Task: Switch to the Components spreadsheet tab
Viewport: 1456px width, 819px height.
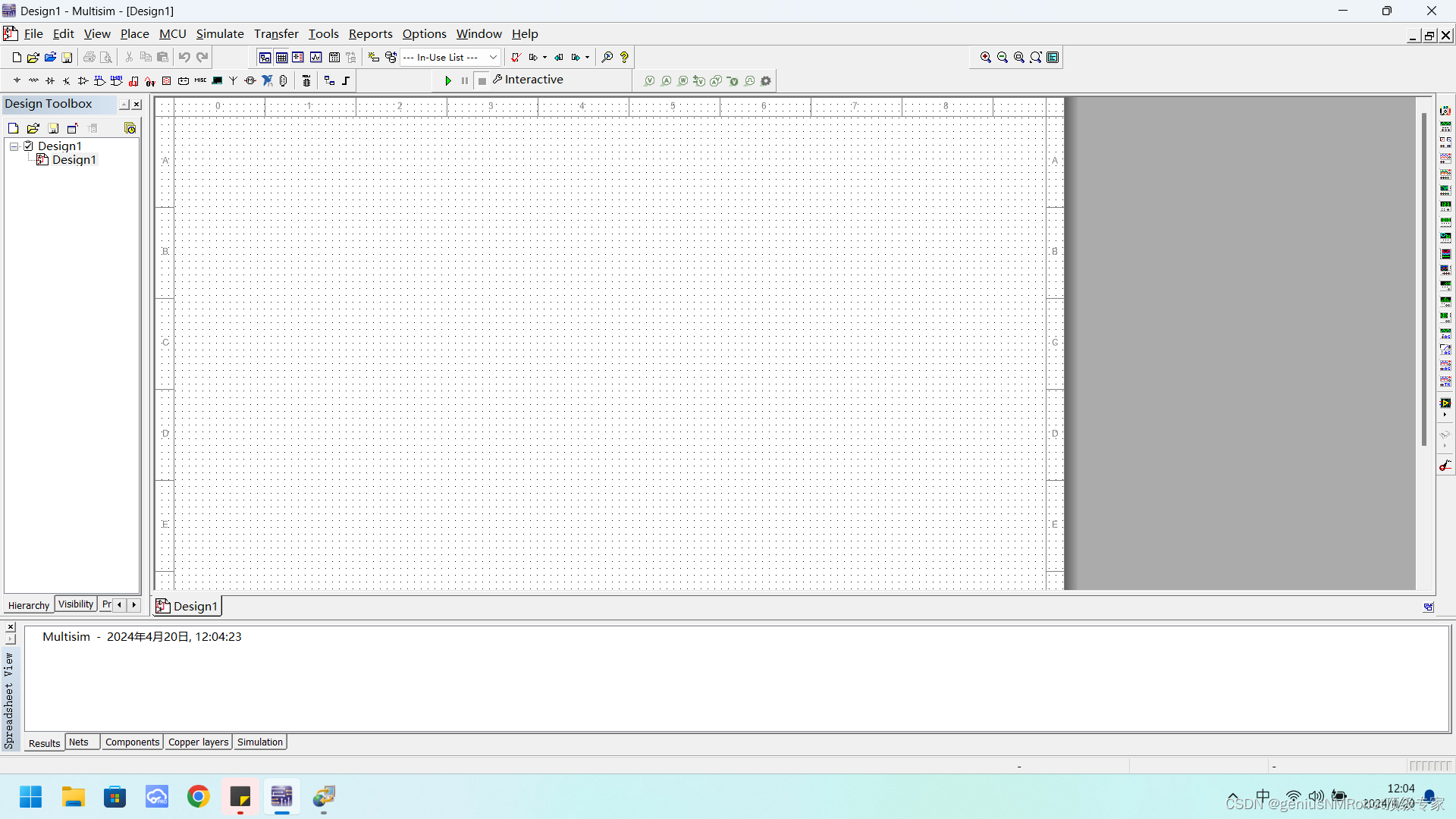Action: tap(132, 742)
